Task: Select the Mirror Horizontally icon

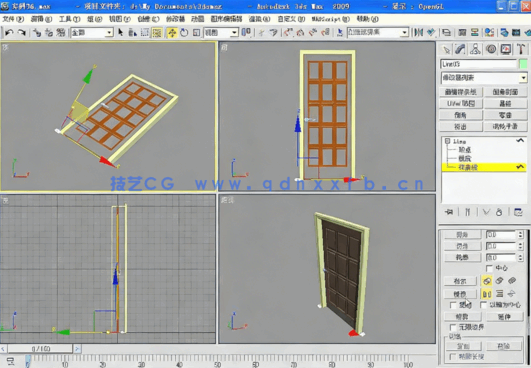Action: 487,294
